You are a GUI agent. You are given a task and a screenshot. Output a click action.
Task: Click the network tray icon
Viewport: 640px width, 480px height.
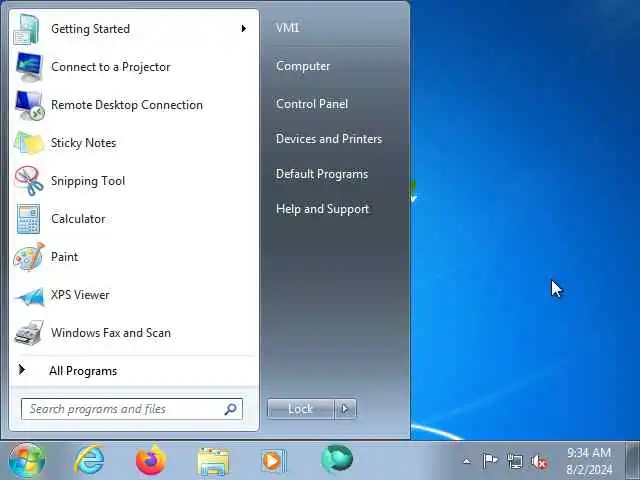[x=514, y=461]
